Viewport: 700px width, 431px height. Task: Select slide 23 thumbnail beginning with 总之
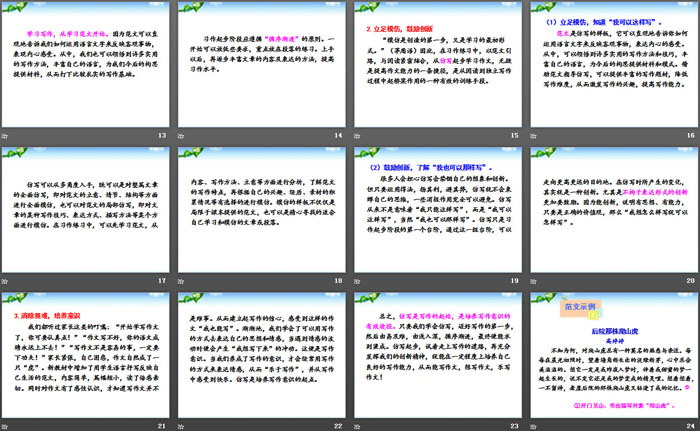pos(439,354)
